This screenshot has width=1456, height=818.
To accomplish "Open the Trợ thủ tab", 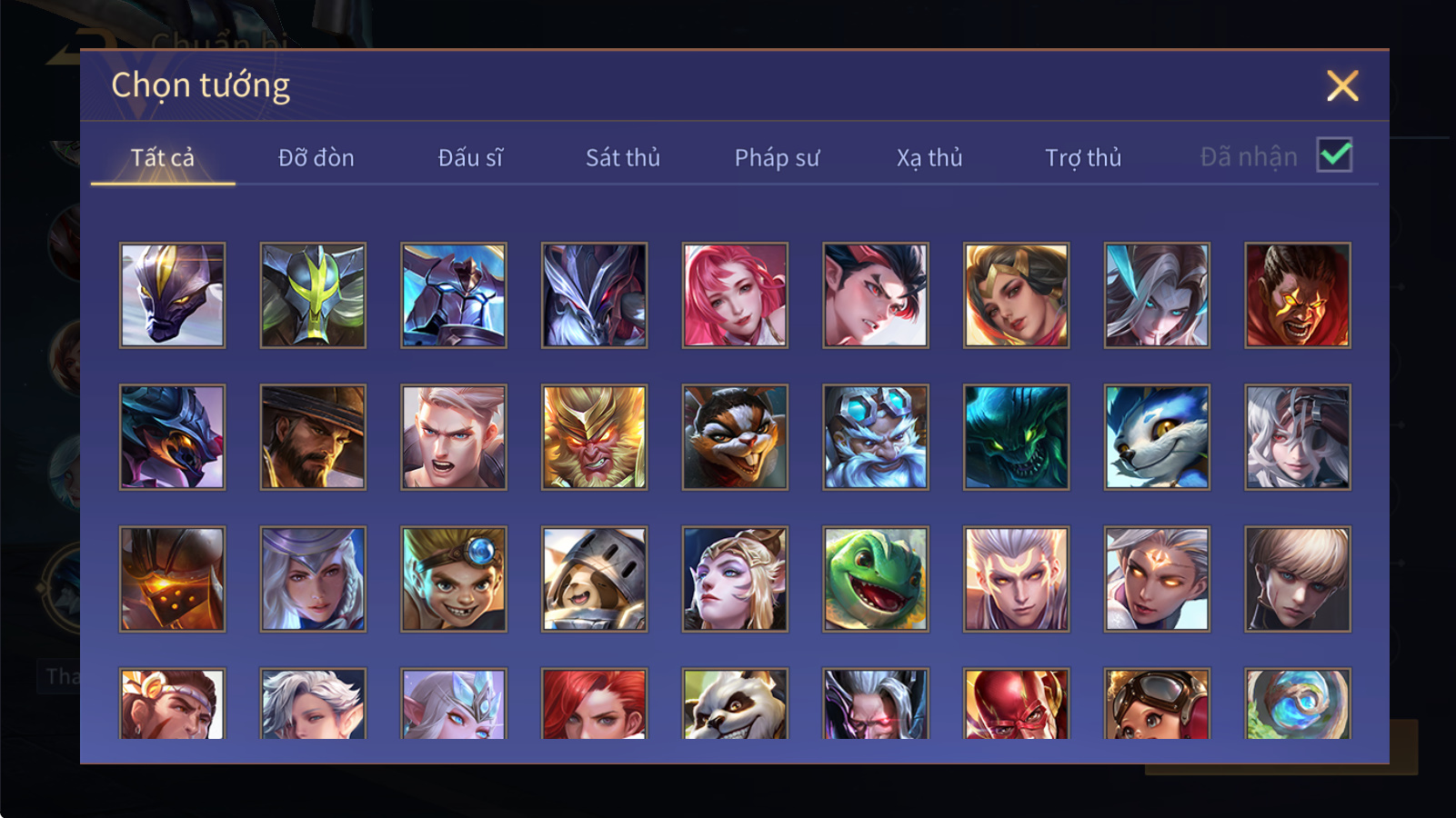I will coord(1082,157).
